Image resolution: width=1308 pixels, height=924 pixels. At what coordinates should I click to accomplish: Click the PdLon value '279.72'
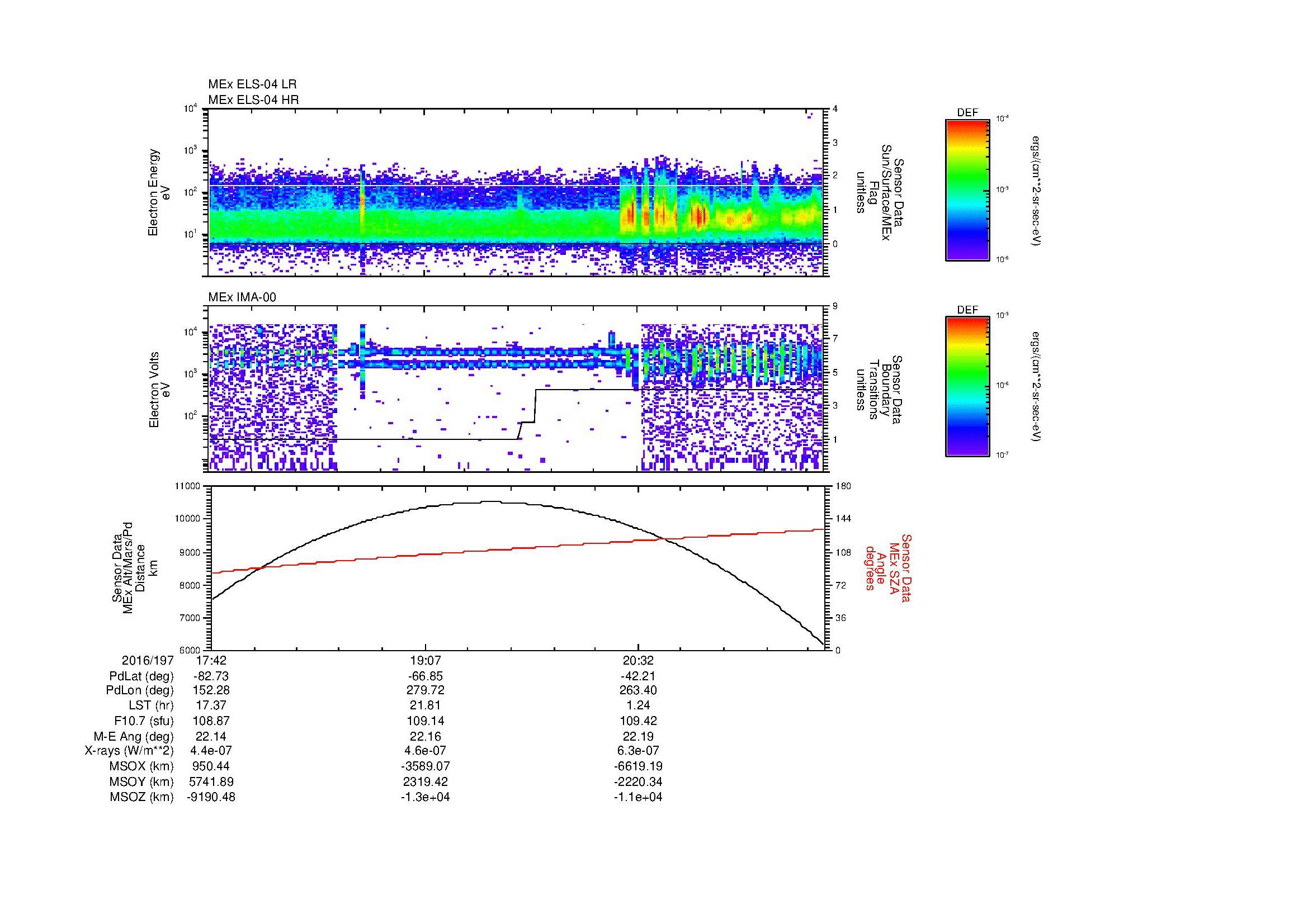425,690
